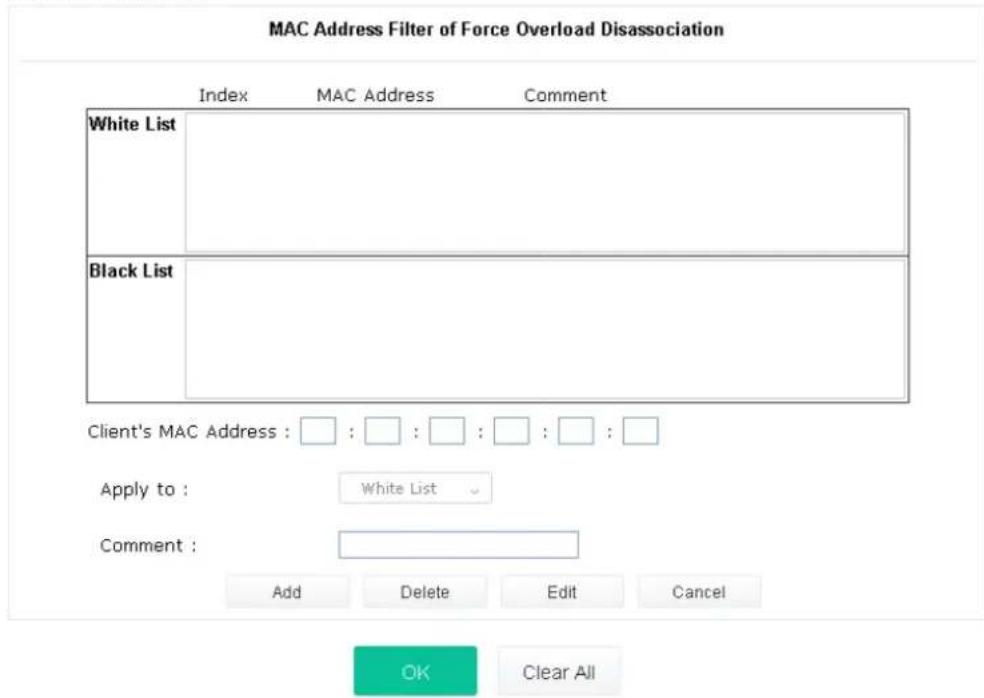Focus the fourth MAC address octet box
The image size is (984, 698).
tap(511, 431)
